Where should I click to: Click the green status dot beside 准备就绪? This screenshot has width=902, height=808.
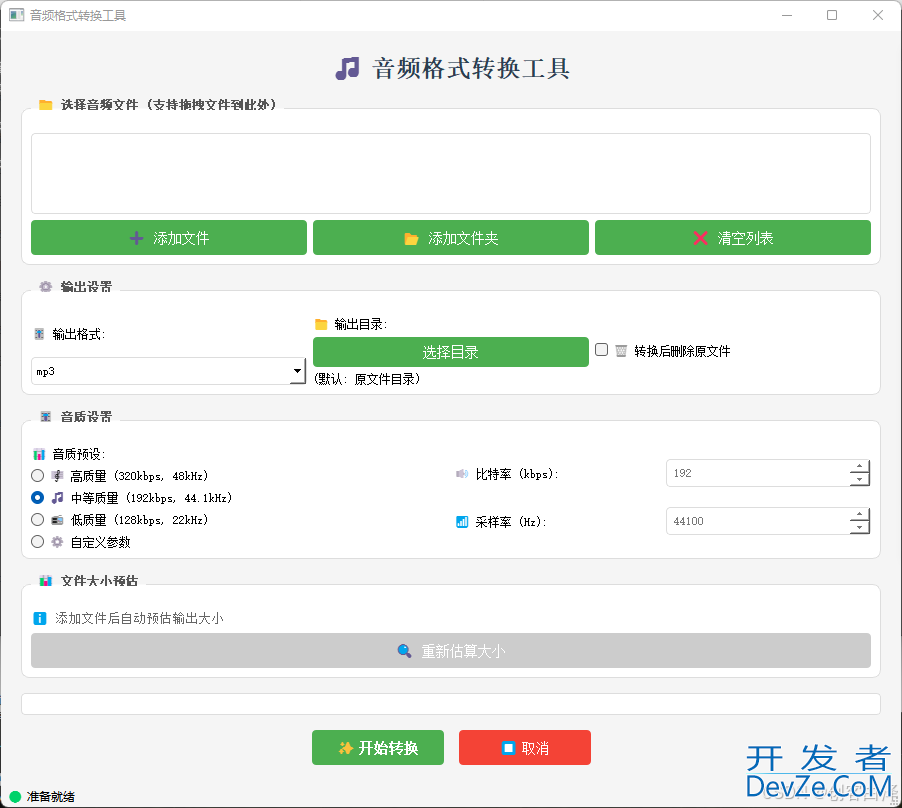coord(16,796)
